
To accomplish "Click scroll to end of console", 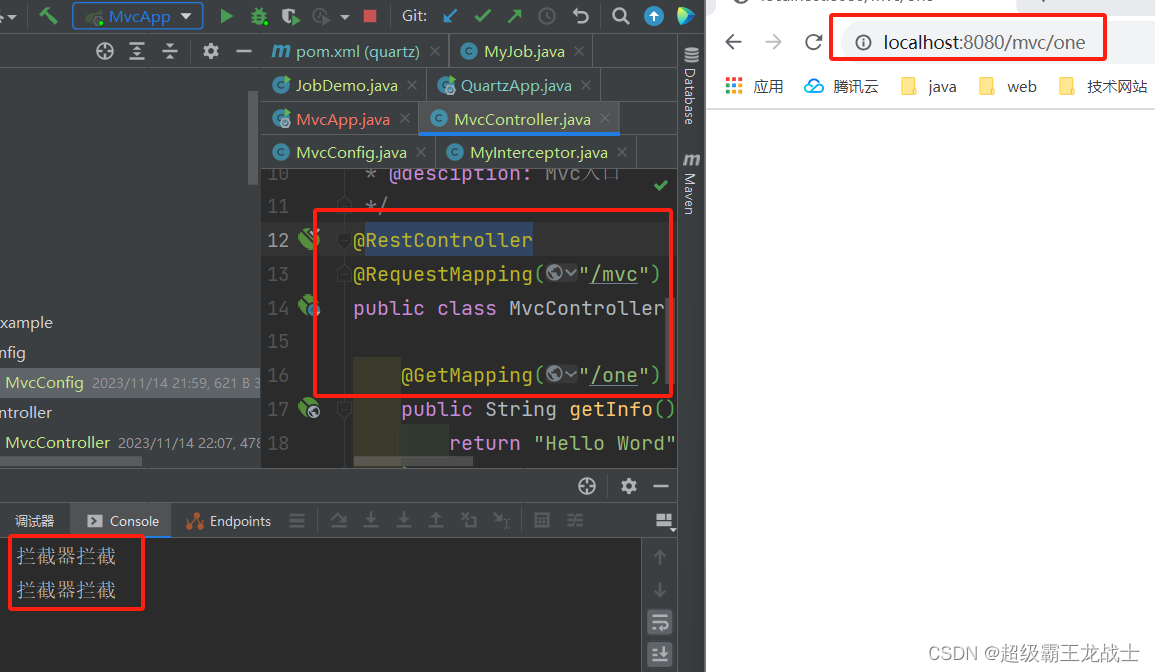I will tap(660, 654).
